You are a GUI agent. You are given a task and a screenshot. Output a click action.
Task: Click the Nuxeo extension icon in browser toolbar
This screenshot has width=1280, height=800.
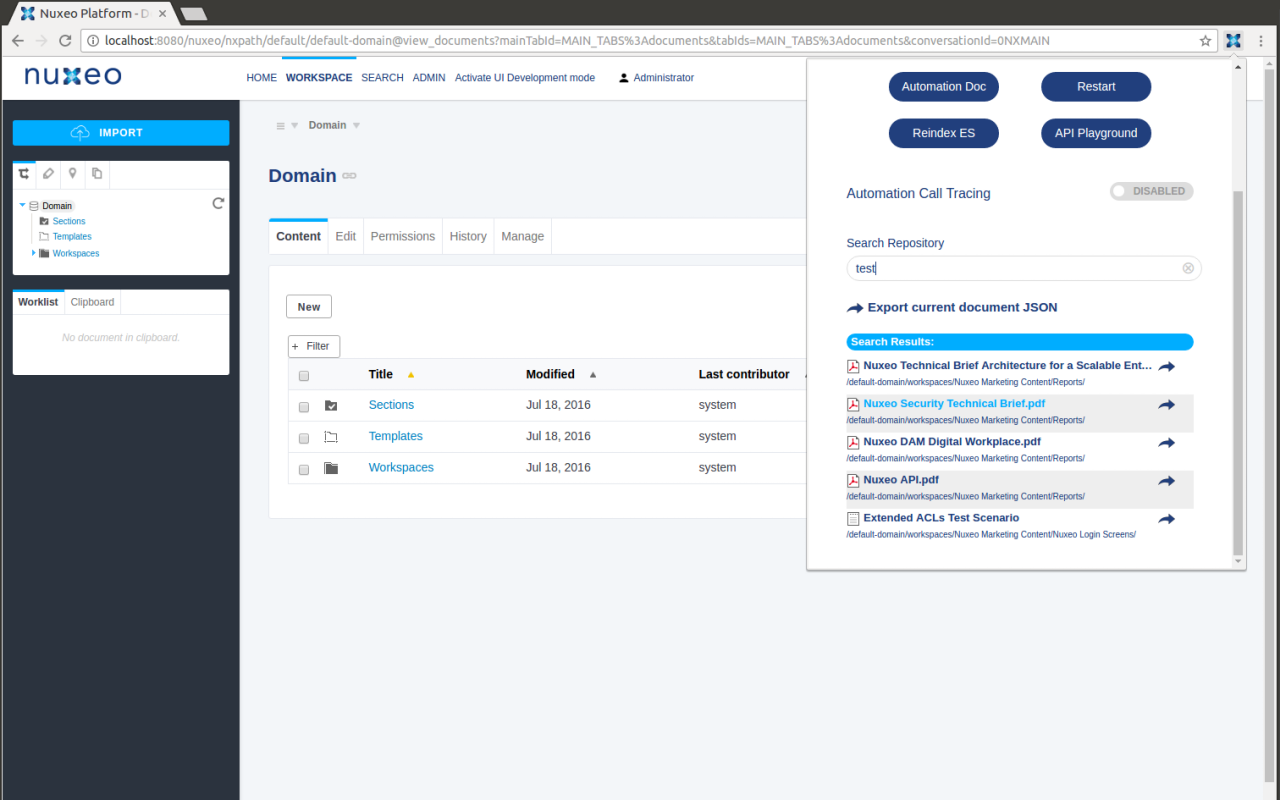pyautogui.click(x=1233, y=41)
